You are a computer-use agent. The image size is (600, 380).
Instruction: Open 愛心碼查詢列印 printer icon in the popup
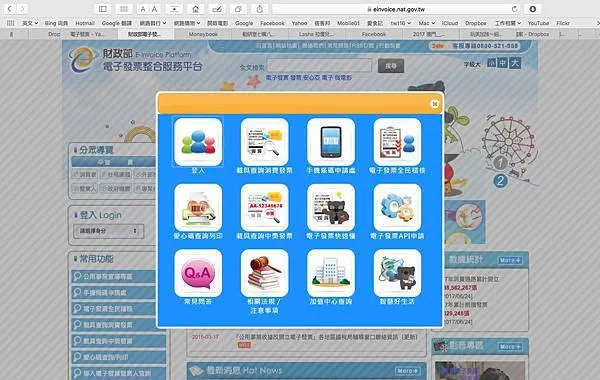[x=198, y=207]
